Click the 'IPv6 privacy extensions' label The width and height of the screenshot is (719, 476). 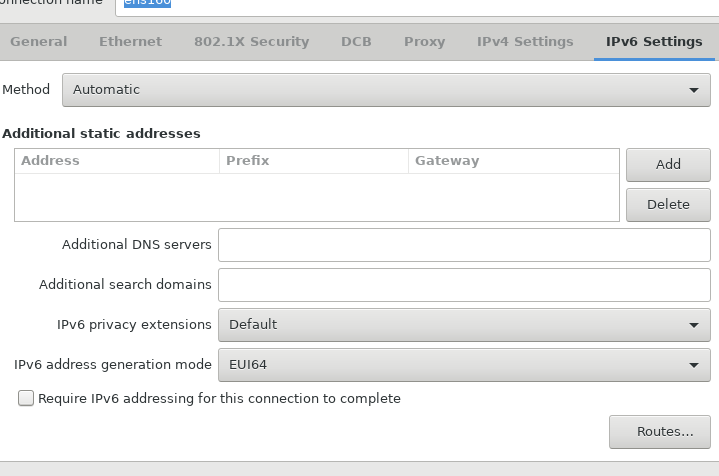pos(134,325)
